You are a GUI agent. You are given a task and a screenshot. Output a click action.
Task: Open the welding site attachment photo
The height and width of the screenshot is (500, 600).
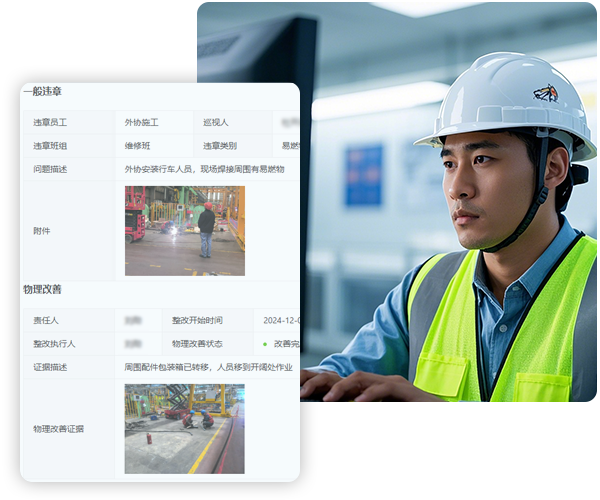point(184,230)
